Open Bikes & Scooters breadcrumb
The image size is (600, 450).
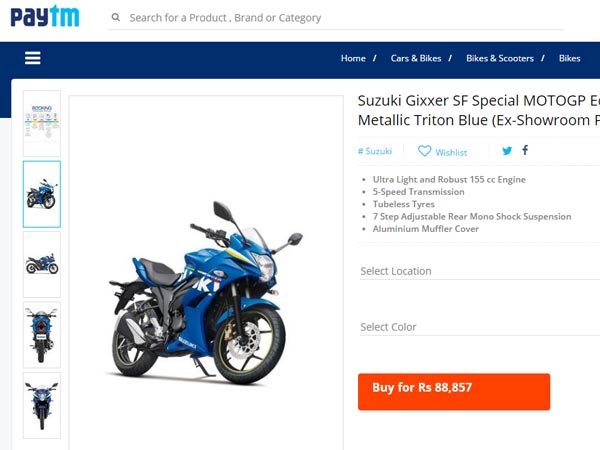[500, 58]
